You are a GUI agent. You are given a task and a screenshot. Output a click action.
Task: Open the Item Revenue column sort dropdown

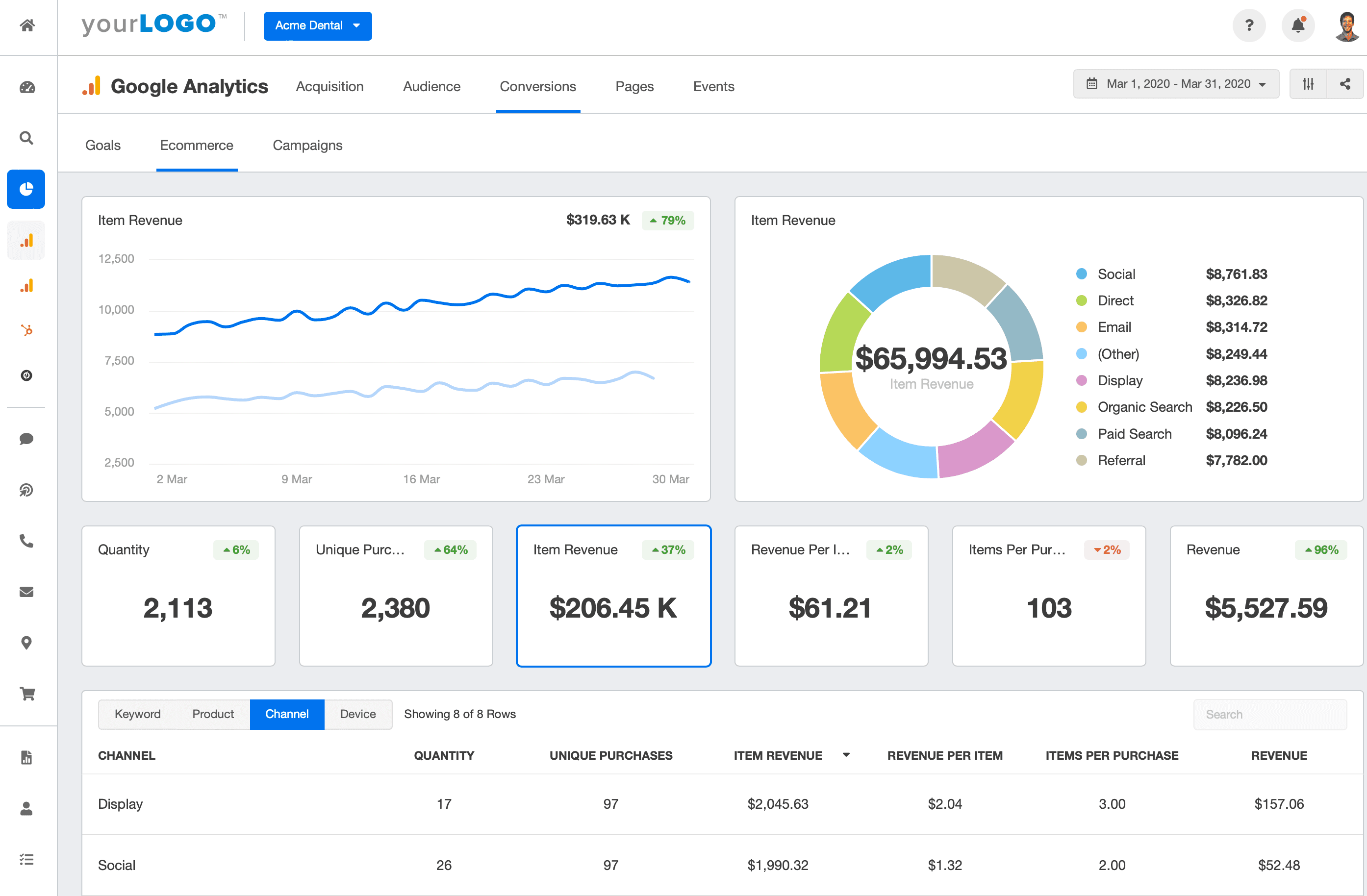(x=844, y=755)
